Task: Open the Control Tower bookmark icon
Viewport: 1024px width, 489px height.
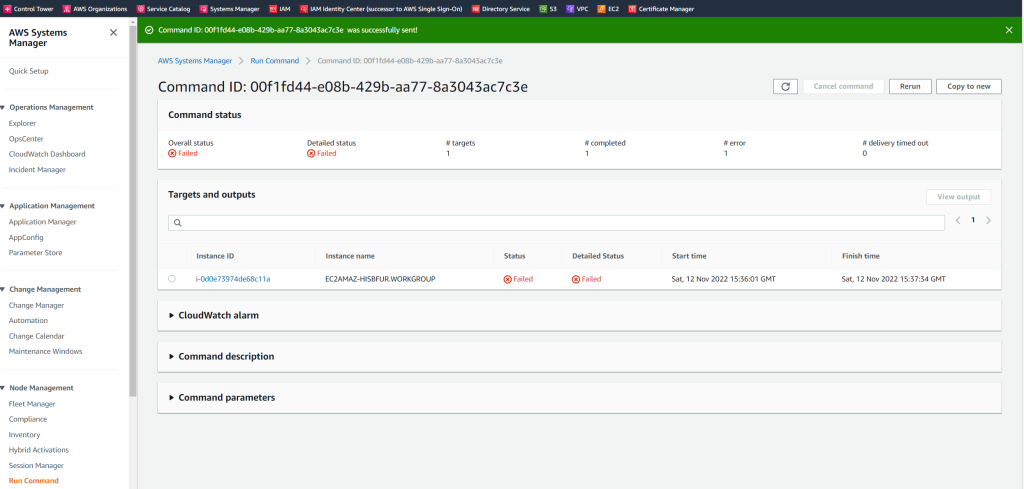Action: tap(8, 9)
